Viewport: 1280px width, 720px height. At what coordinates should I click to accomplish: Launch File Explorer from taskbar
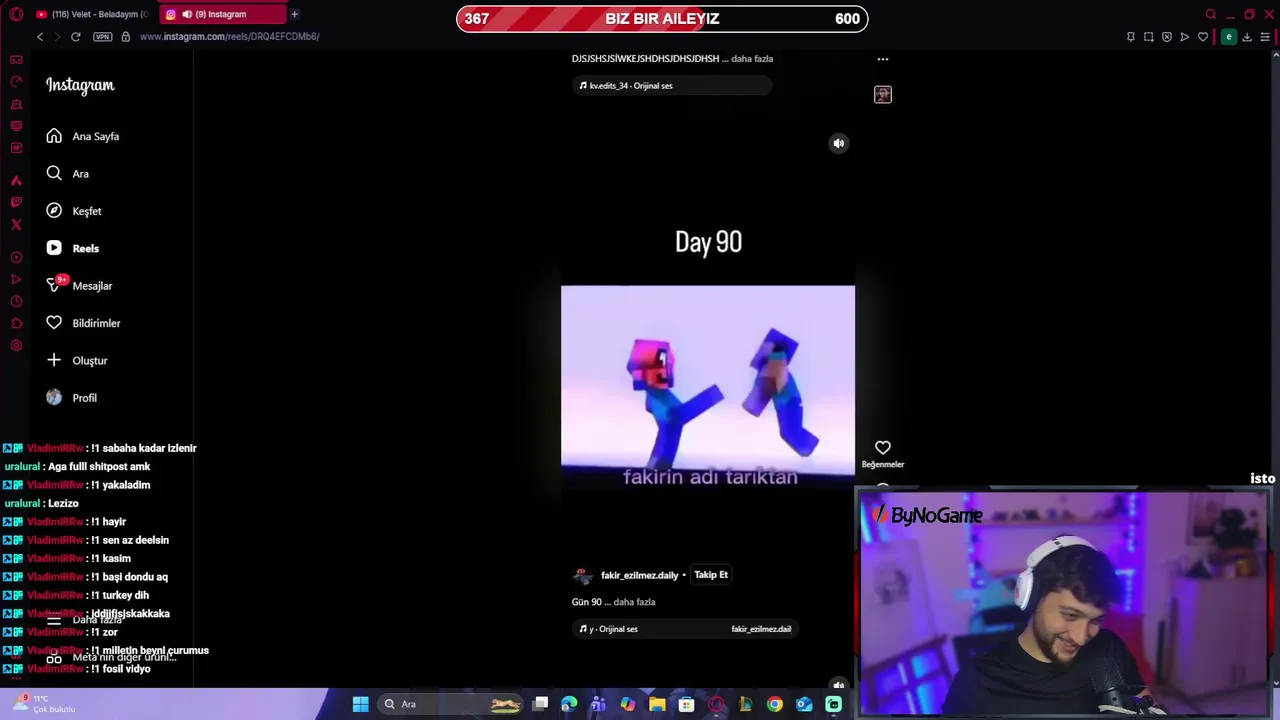[x=657, y=704]
